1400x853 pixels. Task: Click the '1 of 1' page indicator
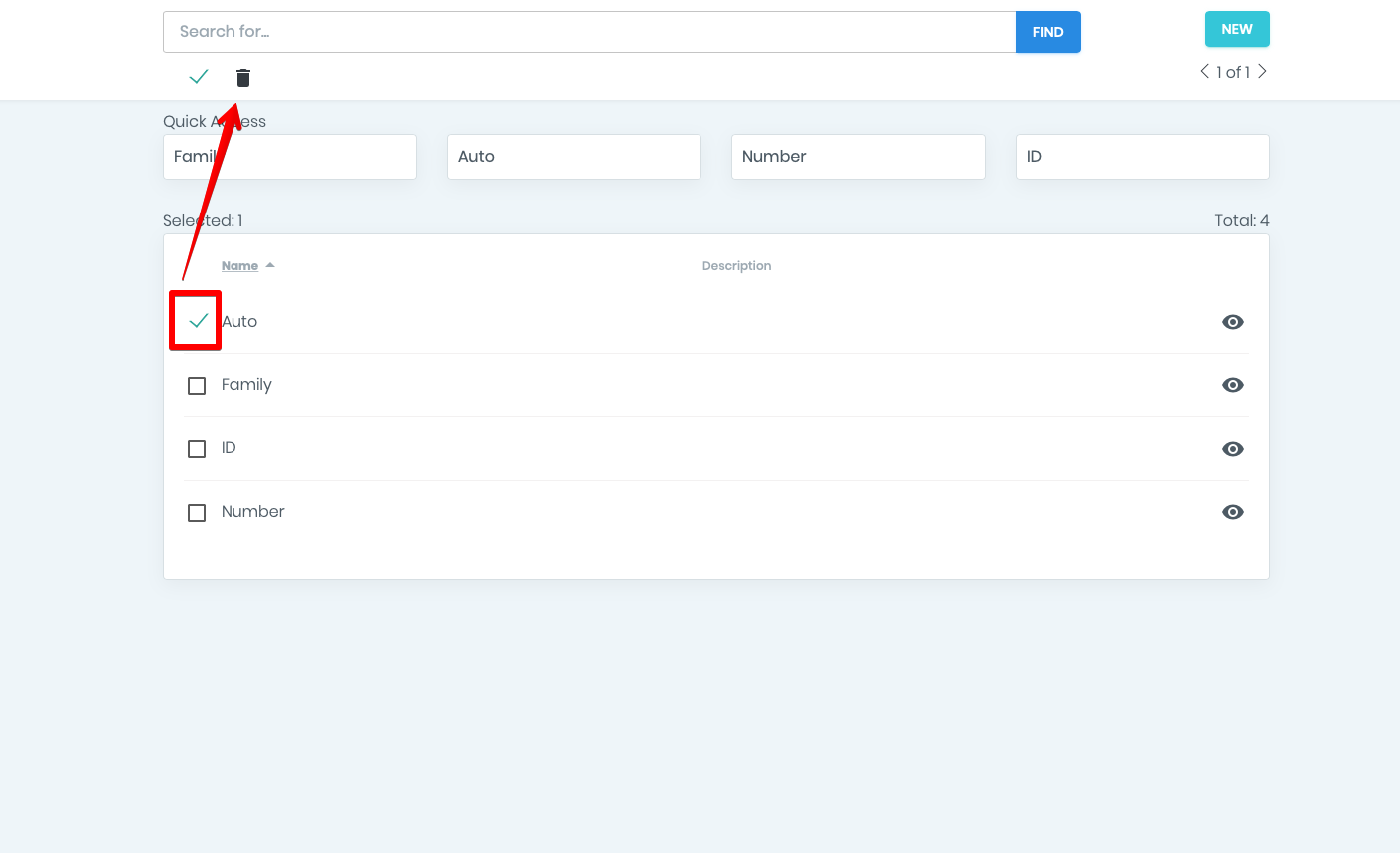1233,72
